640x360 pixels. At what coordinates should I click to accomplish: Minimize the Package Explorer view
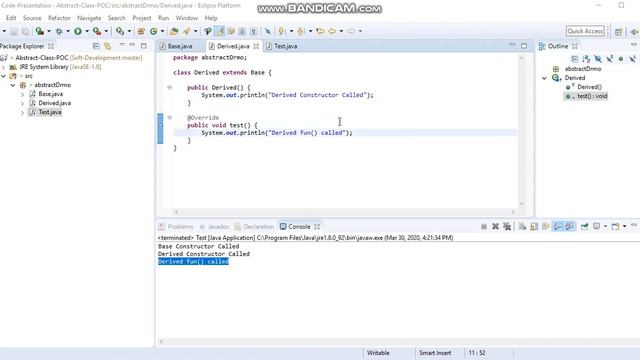pos(132,45)
